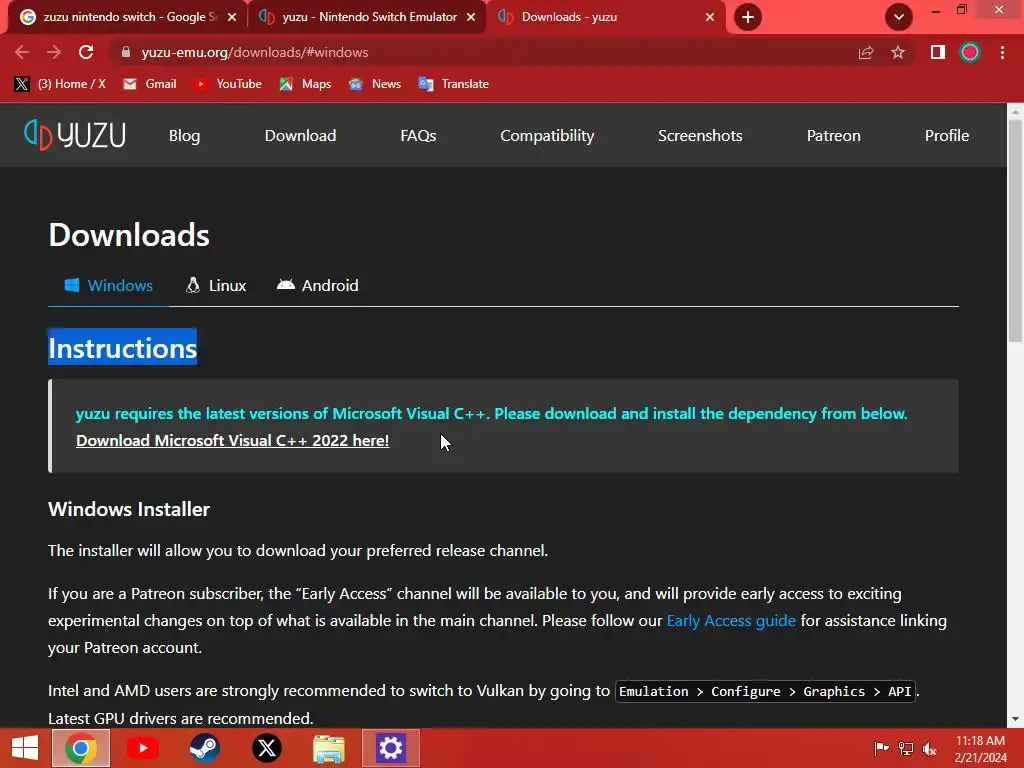Viewport: 1024px width, 768px height.
Task: Share this page via the share icon
Action: [x=866, y=52]
